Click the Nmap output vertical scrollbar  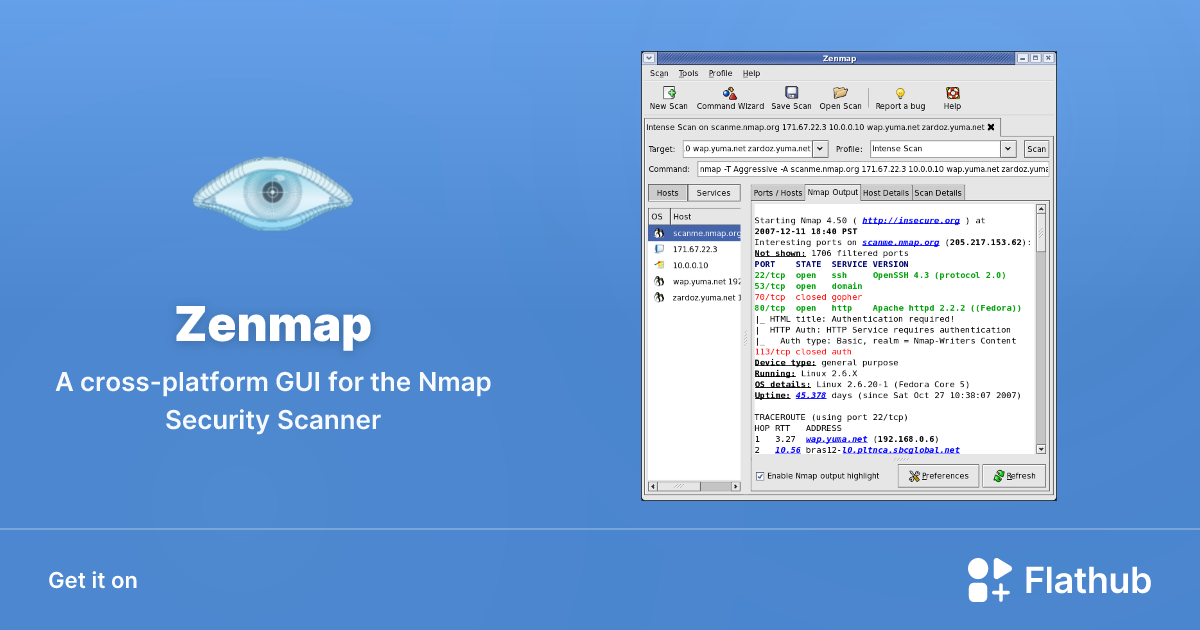tap(1040, 330)
